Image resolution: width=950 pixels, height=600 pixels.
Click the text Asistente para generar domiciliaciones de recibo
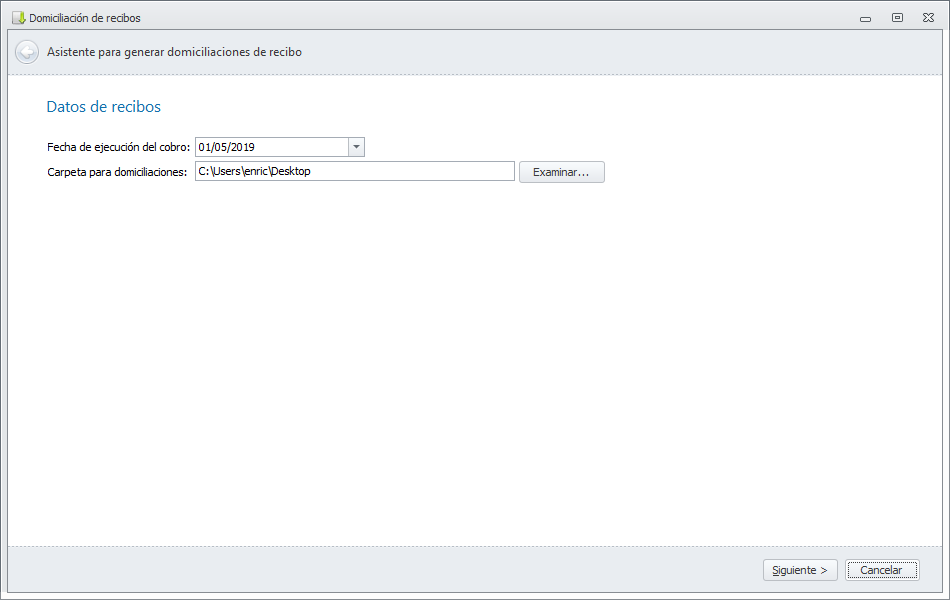point(174,52)
